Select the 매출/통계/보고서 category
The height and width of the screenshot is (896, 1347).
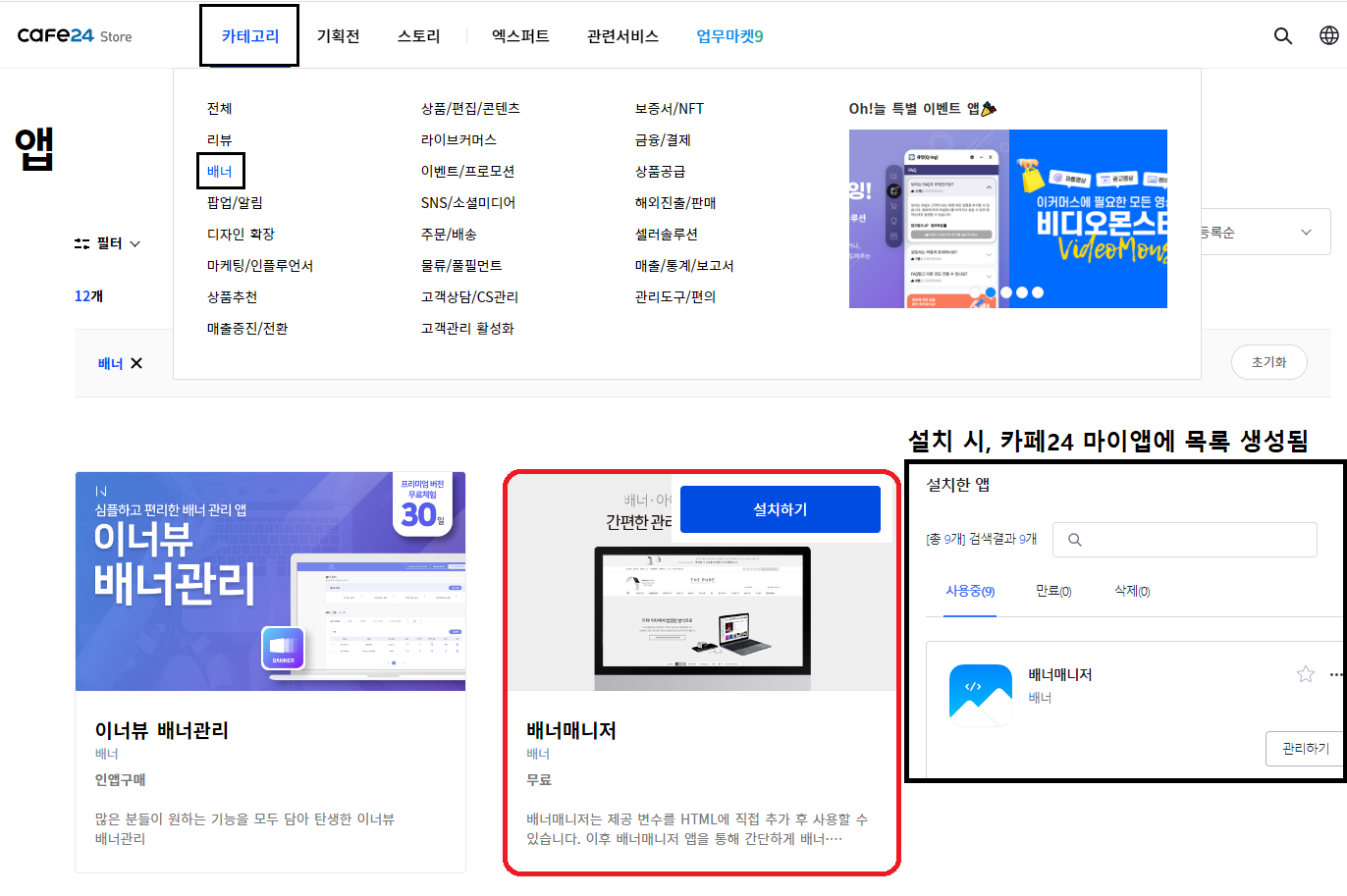[x=684, y=265]
